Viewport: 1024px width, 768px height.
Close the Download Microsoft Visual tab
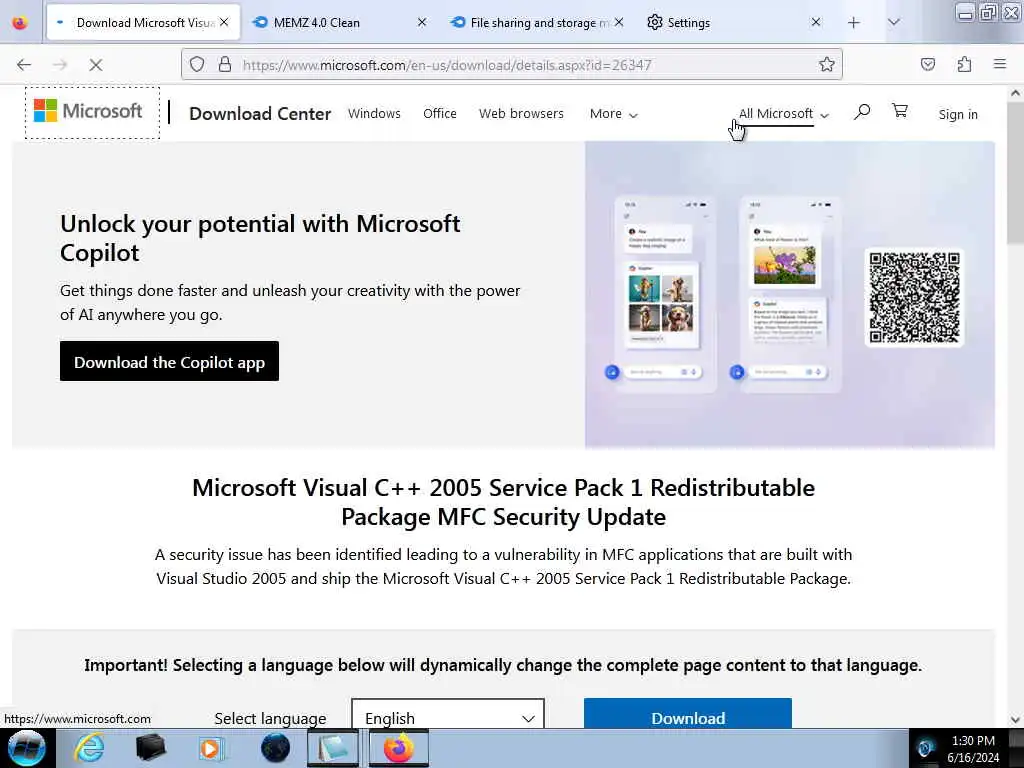tap(224, 22)
